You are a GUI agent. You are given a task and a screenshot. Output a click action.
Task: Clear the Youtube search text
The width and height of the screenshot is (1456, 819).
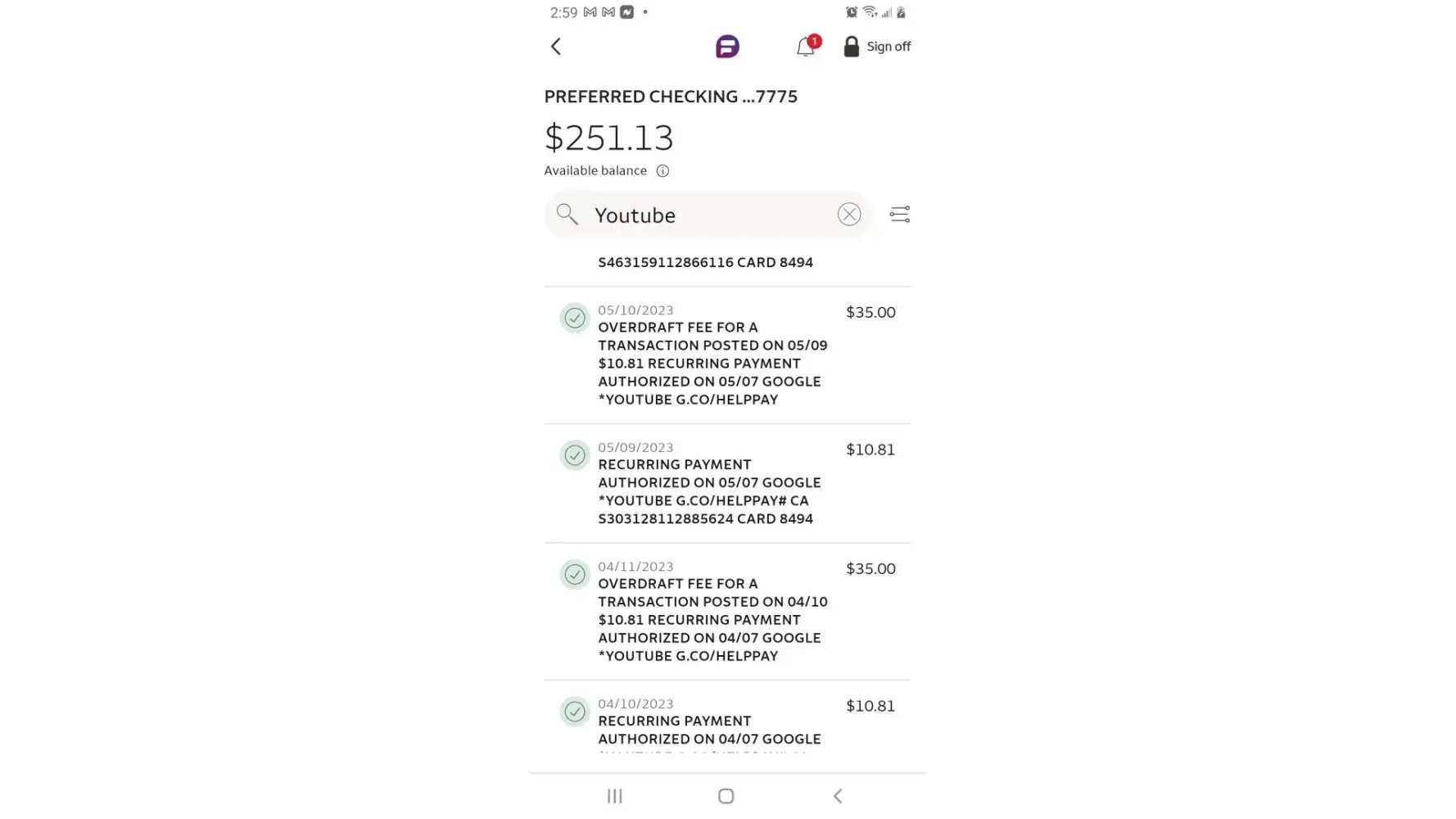tap(849, 215)
